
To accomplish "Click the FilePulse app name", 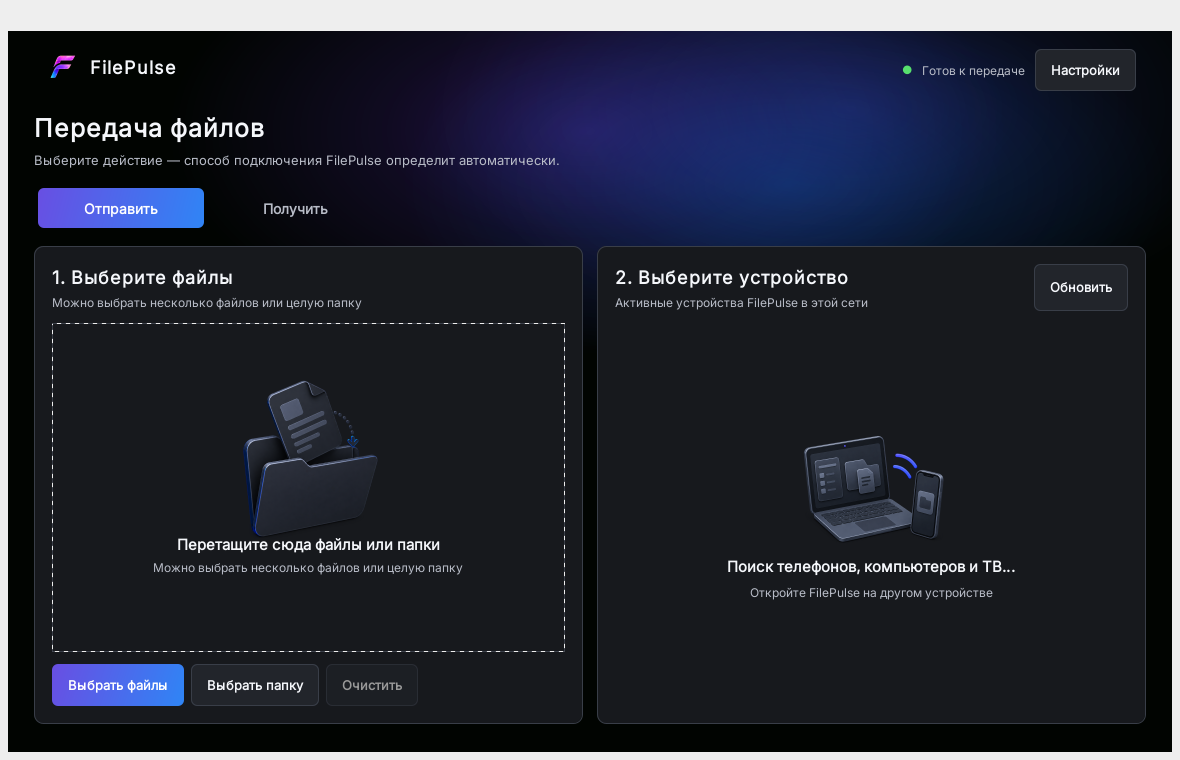I will click(133, 68).
